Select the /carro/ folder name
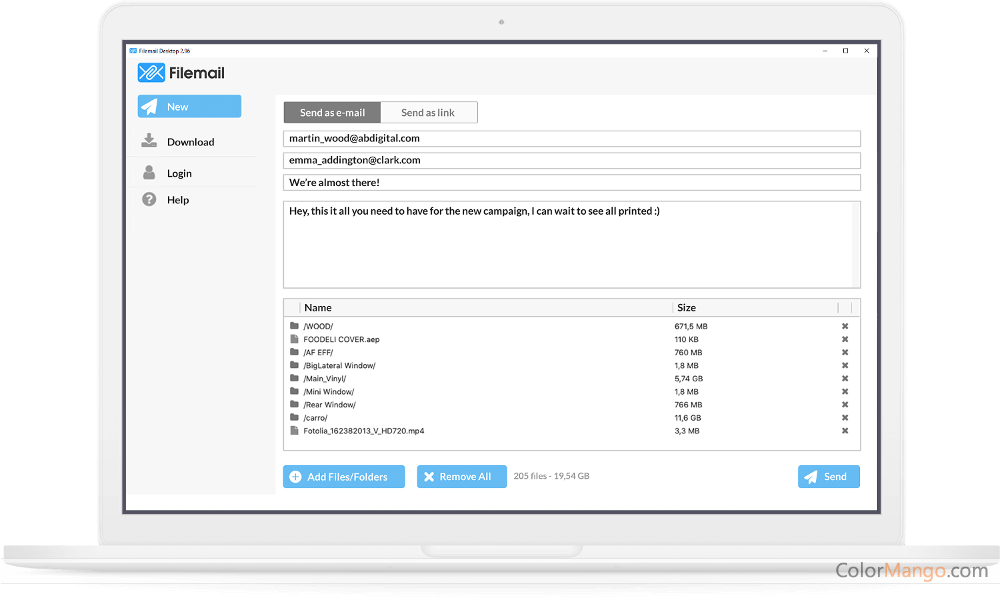The width and height of the screenshot is (1000, 600). (x=315, y=418)
